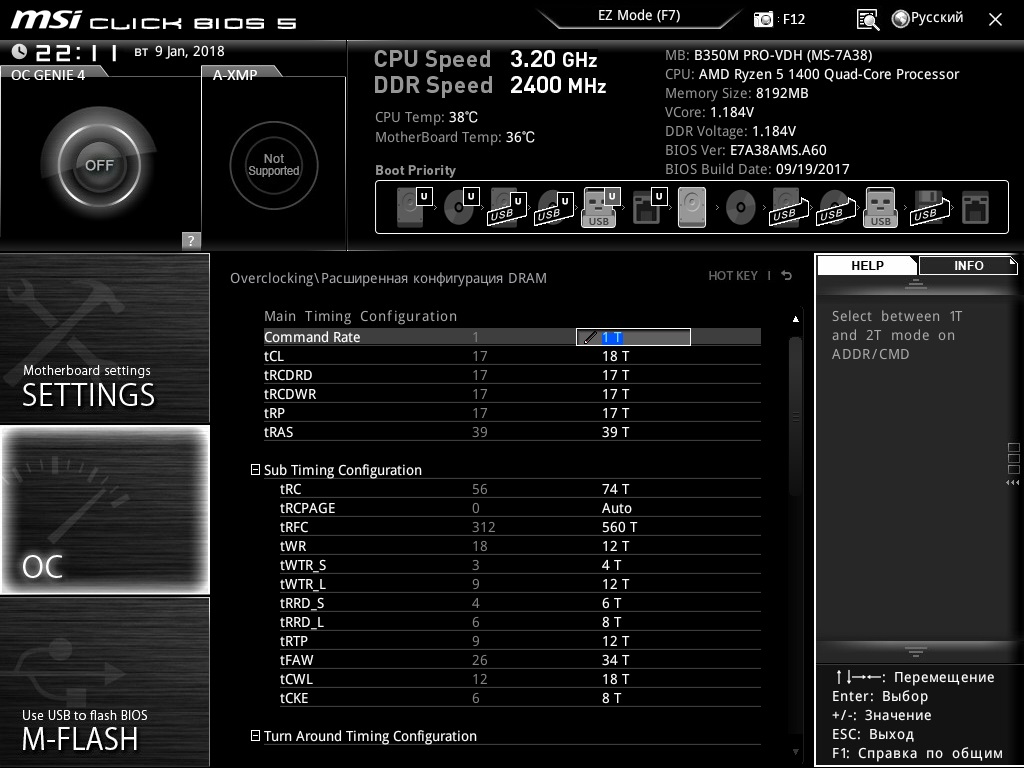
Task: Click scrollbar down arrow in timing list
Action: 795,752
